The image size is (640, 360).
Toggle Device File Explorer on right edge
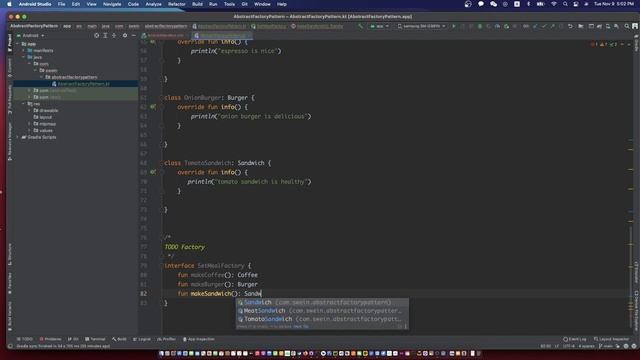[636, 311]
